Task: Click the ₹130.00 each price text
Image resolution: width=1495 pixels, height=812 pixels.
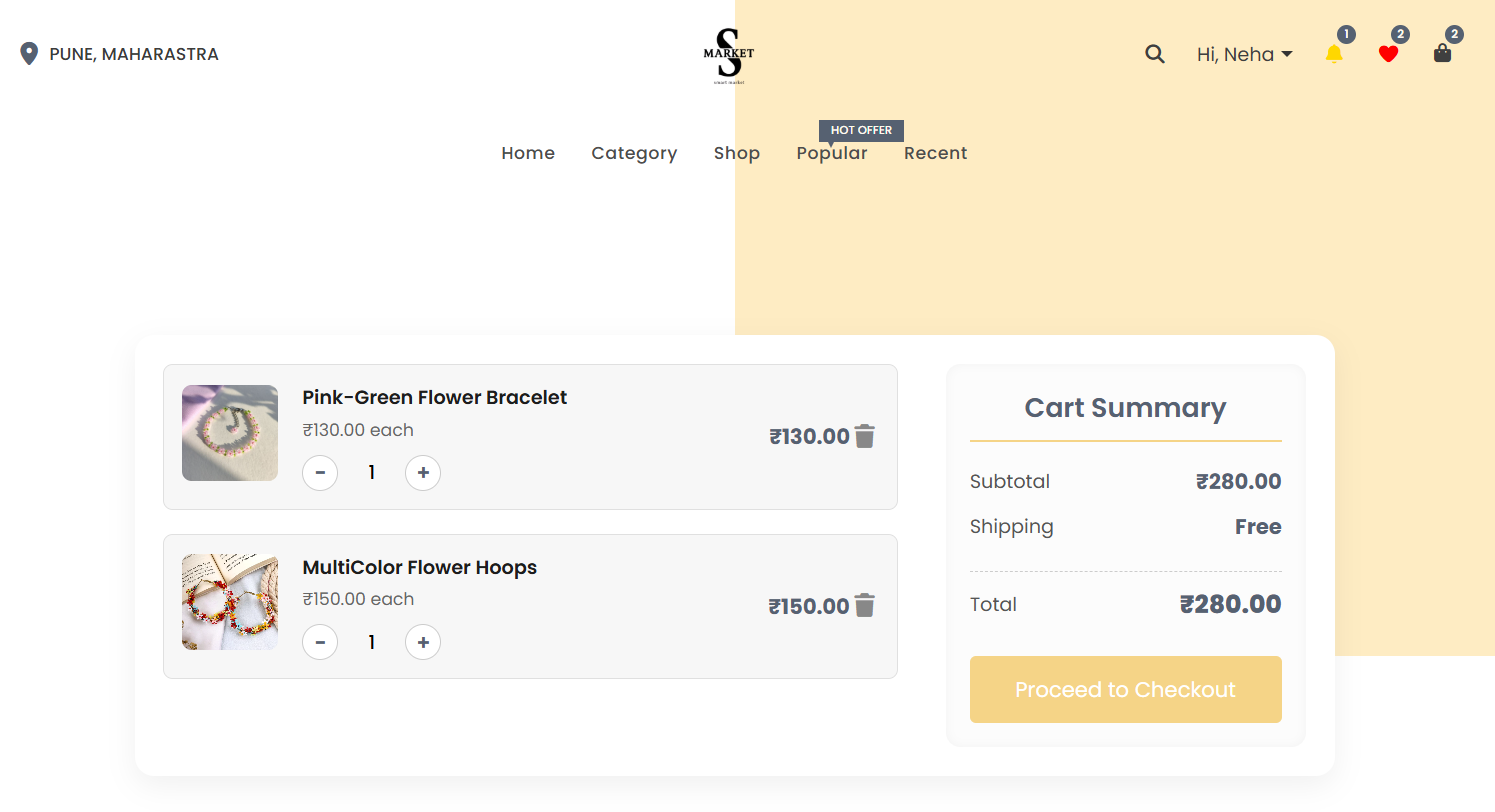Action: 358,430
